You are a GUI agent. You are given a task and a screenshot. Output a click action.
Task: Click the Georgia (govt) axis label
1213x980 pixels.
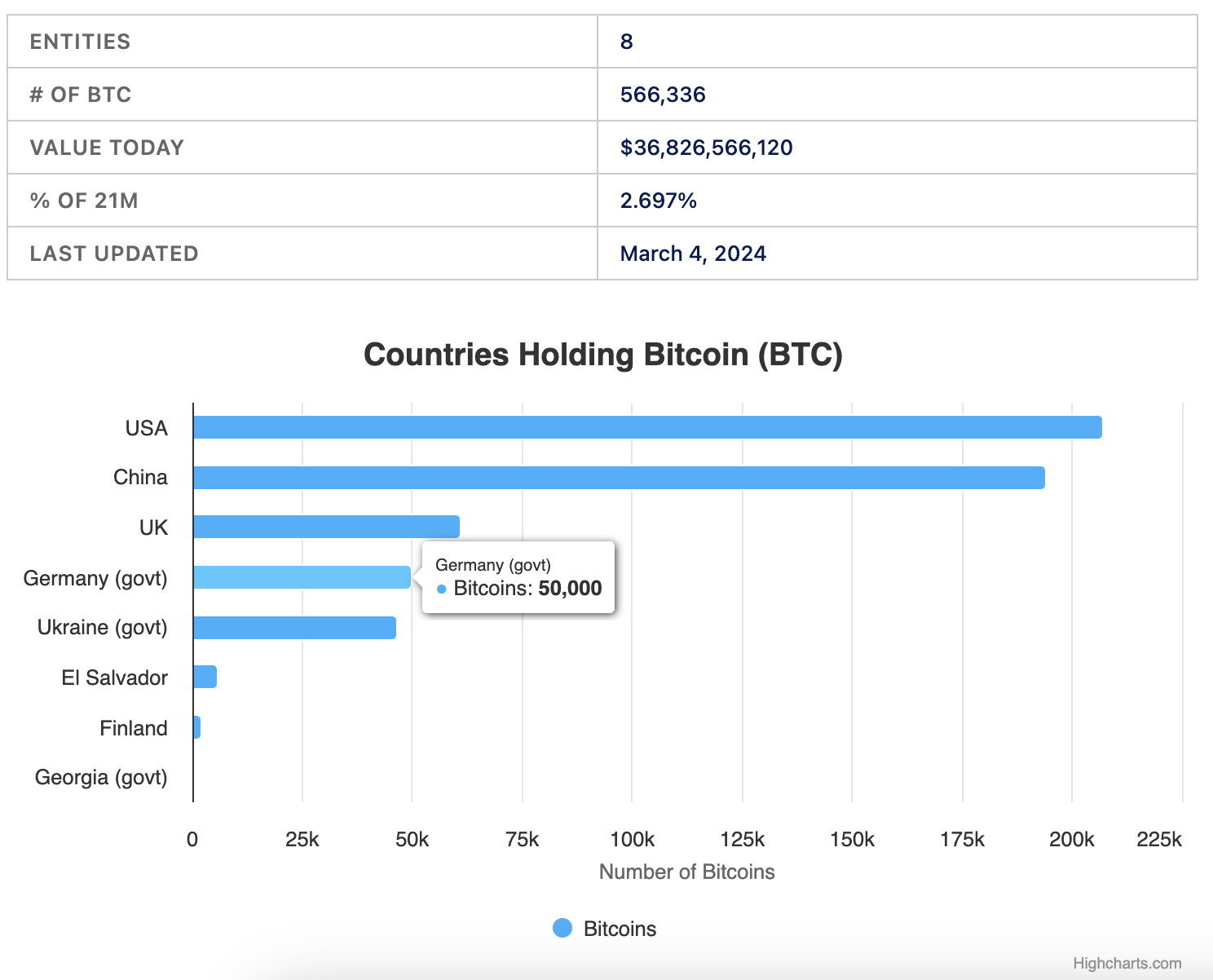101,777
